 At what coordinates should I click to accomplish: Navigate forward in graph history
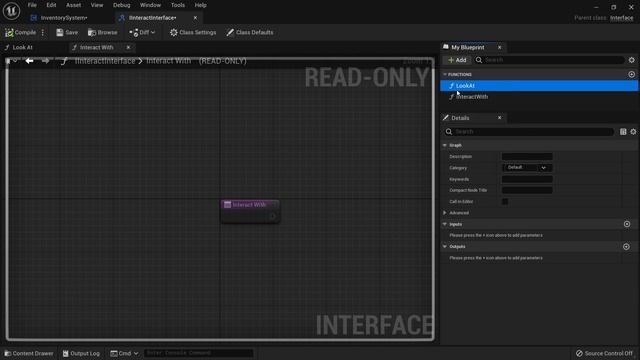click(x=45, y=61)
